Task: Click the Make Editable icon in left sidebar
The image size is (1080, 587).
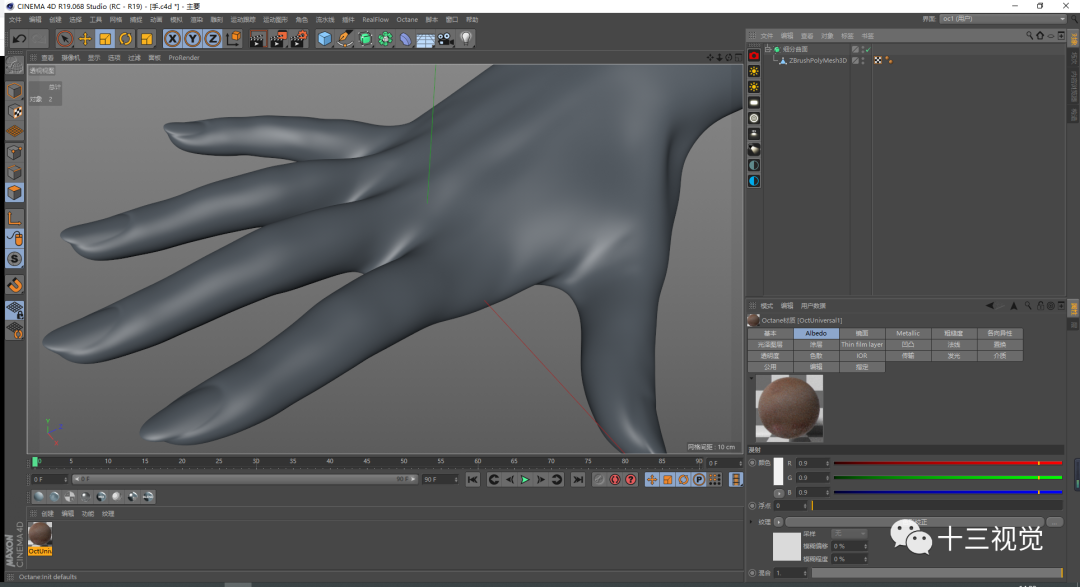Action: [14, 66]
